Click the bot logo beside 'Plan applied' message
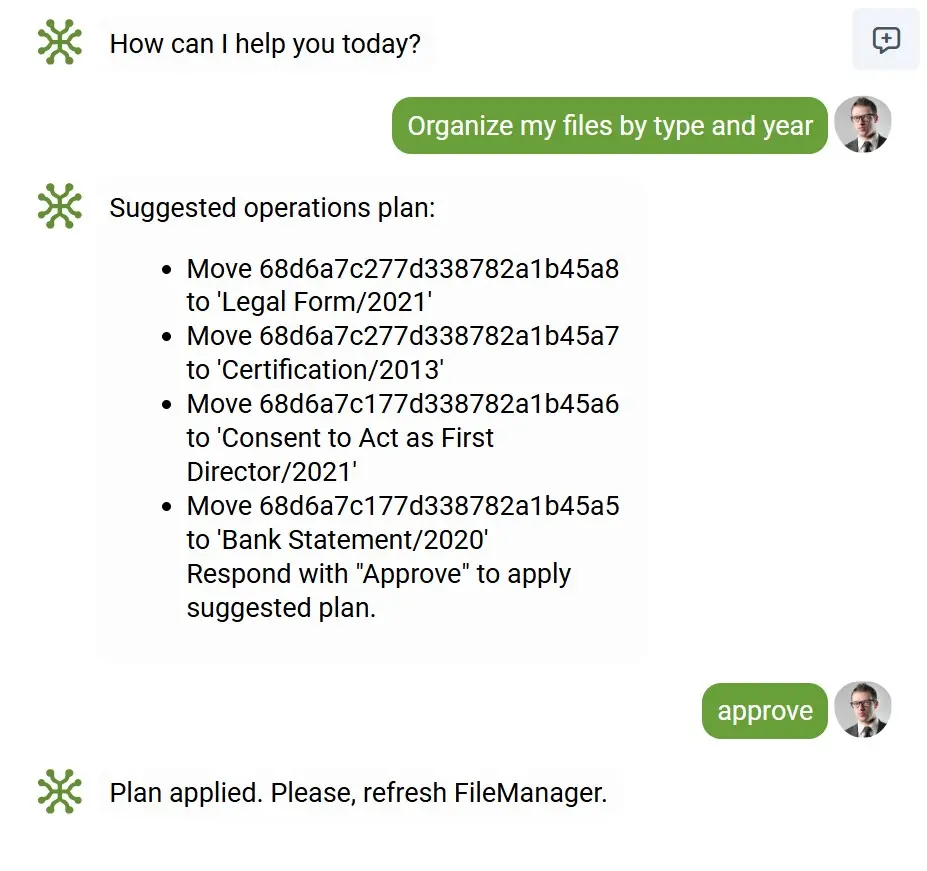The width and height of the screenshot is (927, 871). point(59,792)
